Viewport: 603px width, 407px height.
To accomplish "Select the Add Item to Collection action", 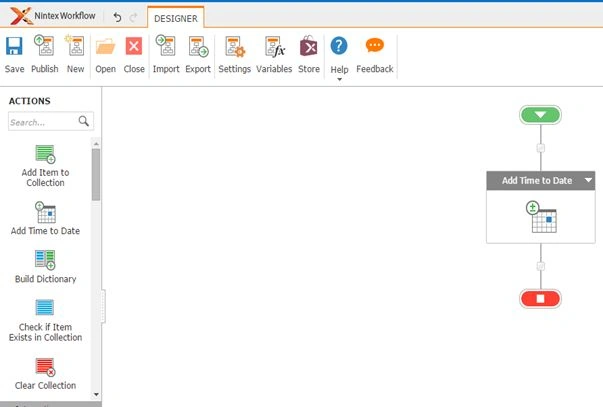I will (45, 166).
